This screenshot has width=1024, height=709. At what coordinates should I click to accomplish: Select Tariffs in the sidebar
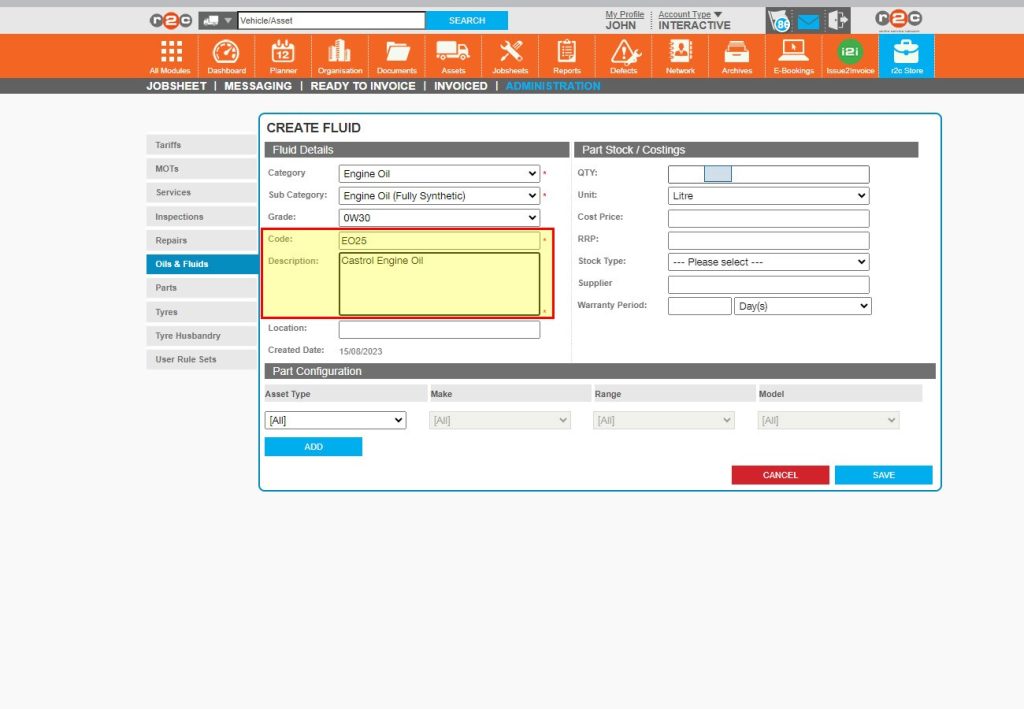point(202,145)
